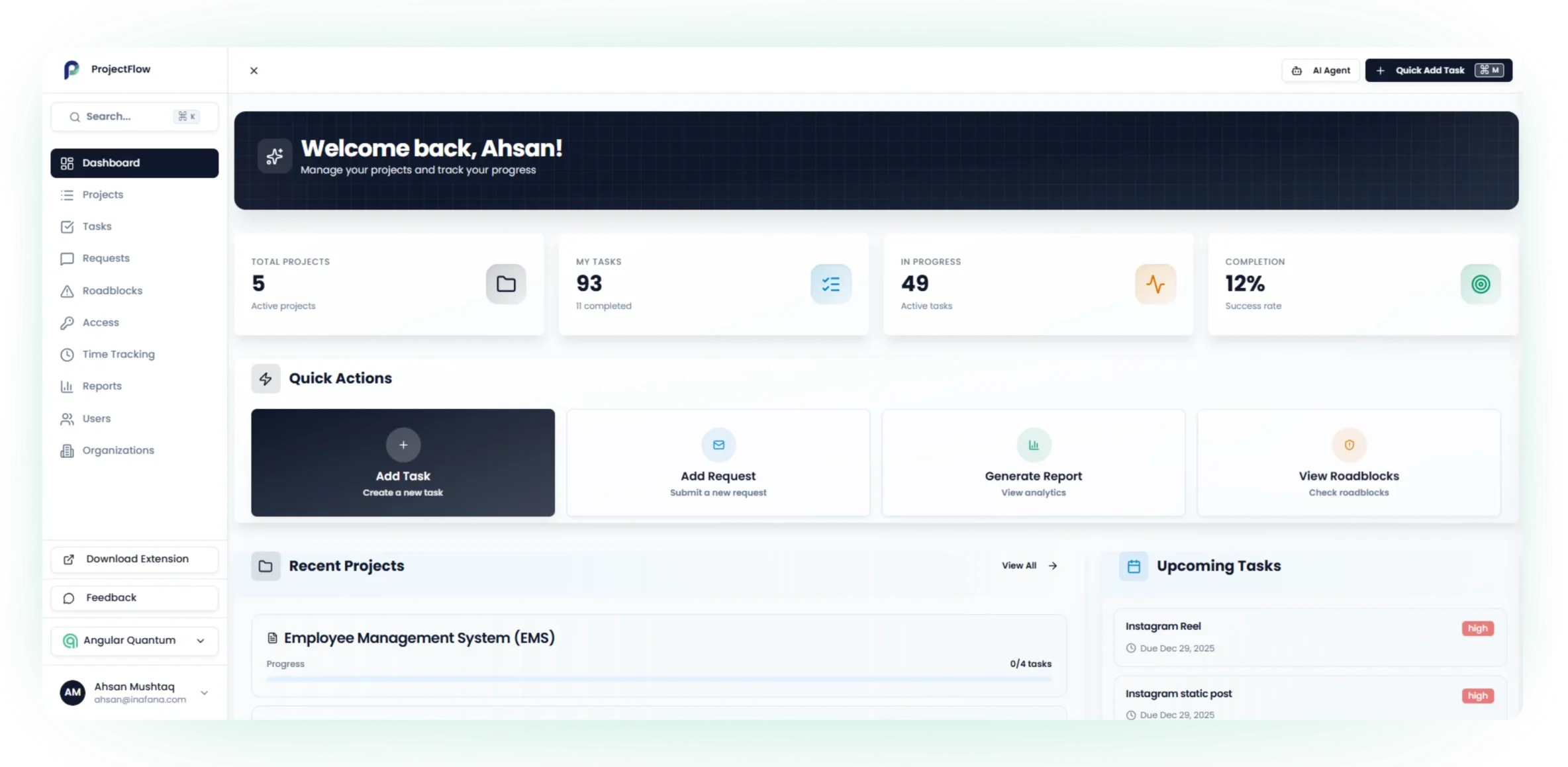Open View All recent projects
This screenshot has height=767, width=1568.
click(x=1028, y=566)
